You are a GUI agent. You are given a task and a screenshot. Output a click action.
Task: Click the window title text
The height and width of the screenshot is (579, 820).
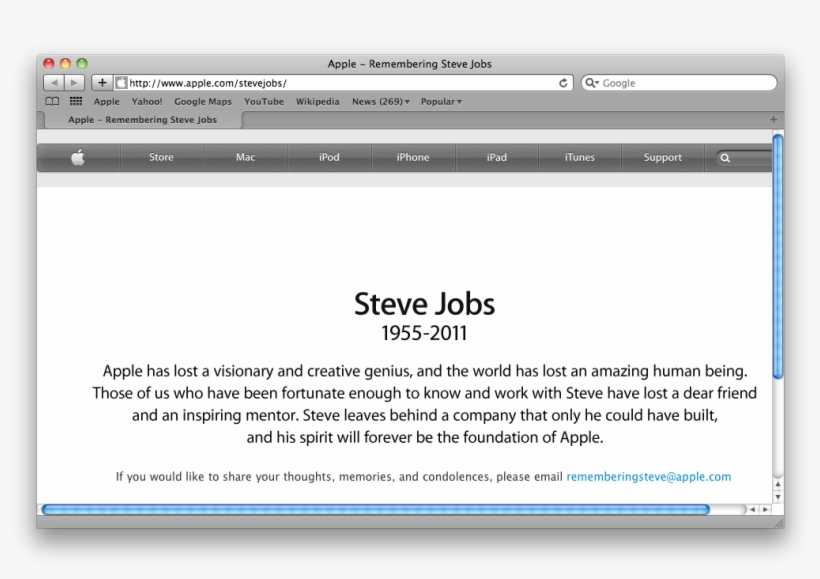pyautogui.click(x=409, y=64)
